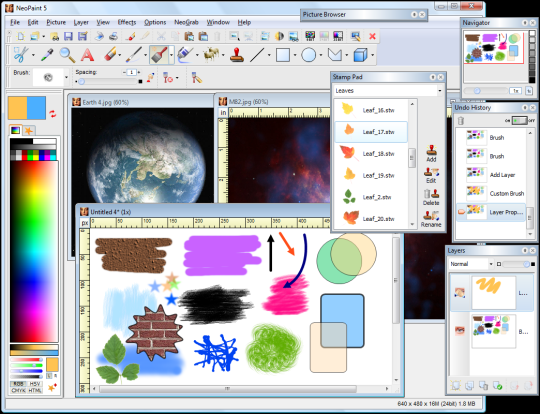Select the Clone animals tool
Viewport: 540px width, 414px height.
211,54
